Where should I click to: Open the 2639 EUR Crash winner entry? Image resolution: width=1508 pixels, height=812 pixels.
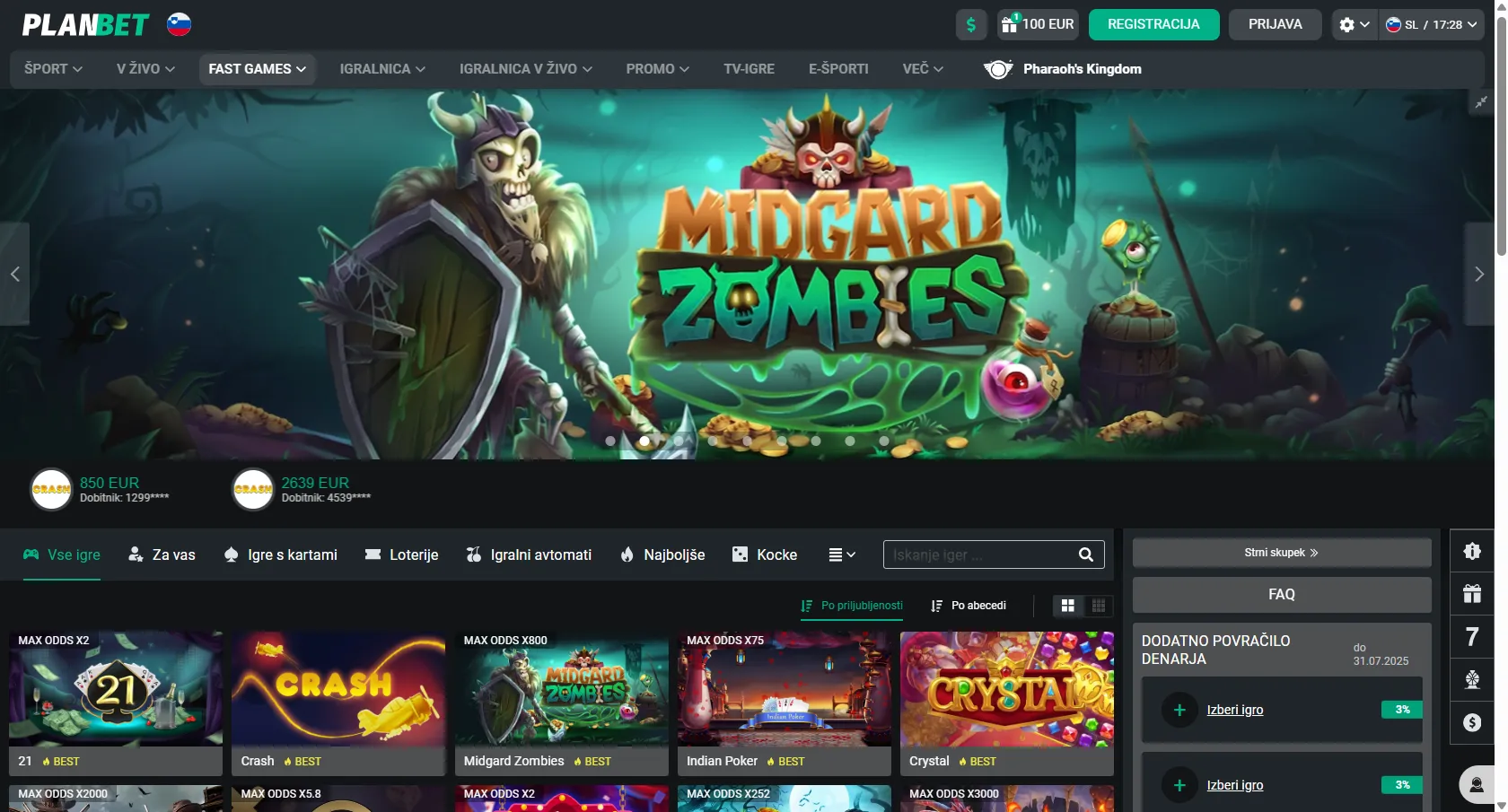[x=302, y=489]
